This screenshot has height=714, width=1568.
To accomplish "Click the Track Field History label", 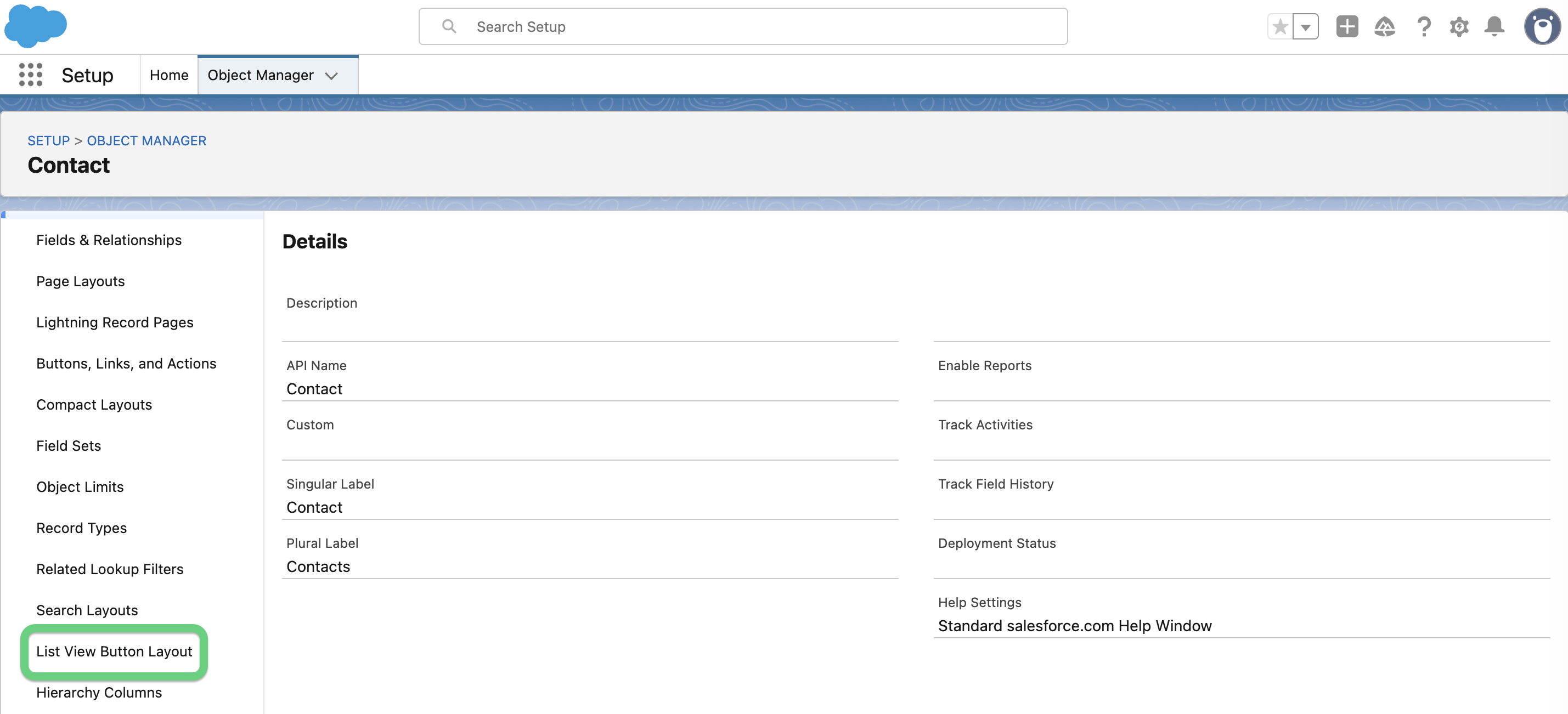I will 996,484.
